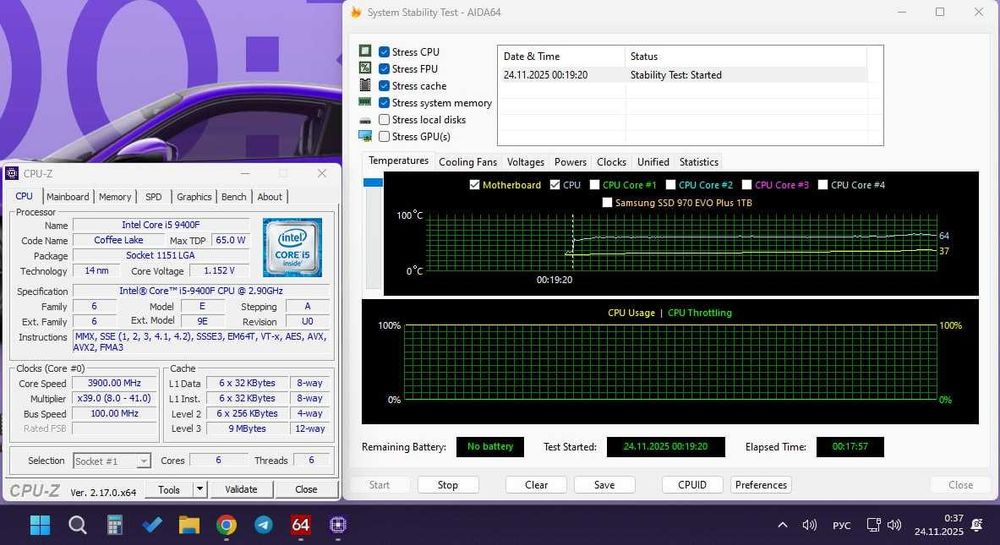Open File Explorer from the taskbar

(x=189, y=525)
